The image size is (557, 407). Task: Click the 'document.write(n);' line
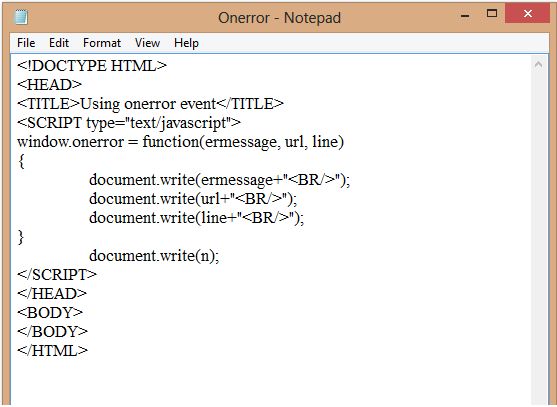click(154, 256)
